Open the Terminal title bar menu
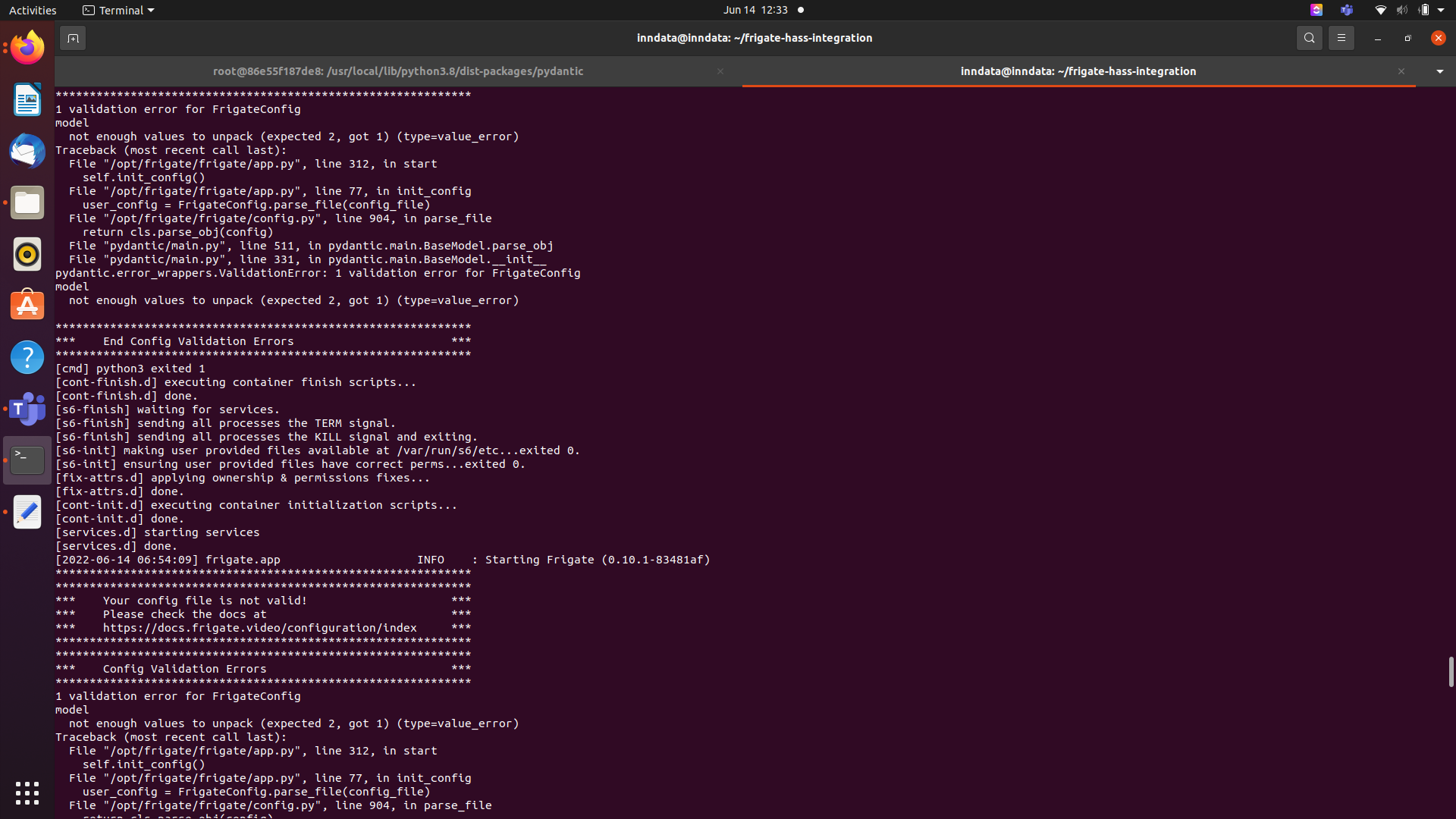1456x819 pixels. (x=118, y=10)
